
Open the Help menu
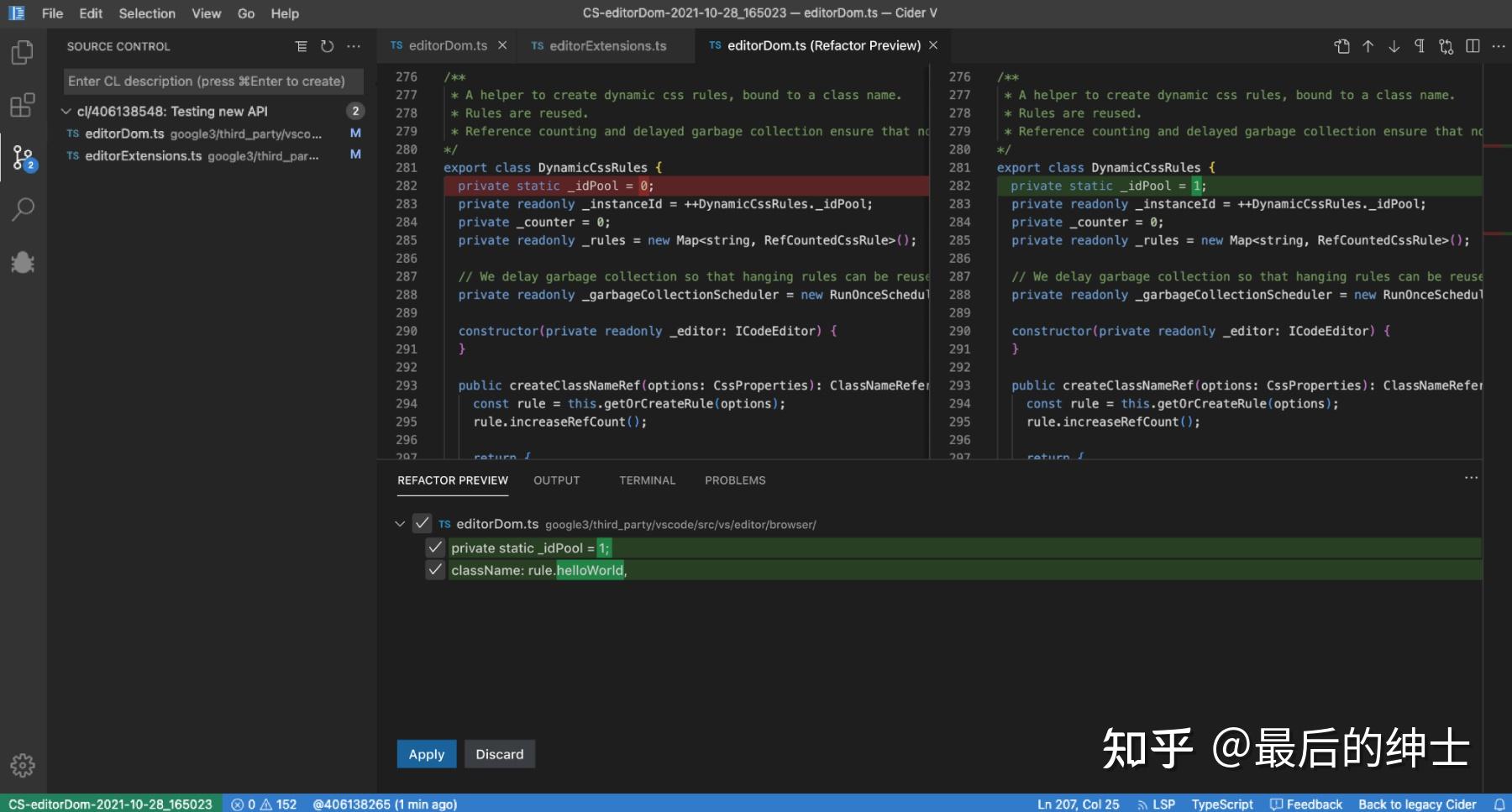click(x=285, y=13)
